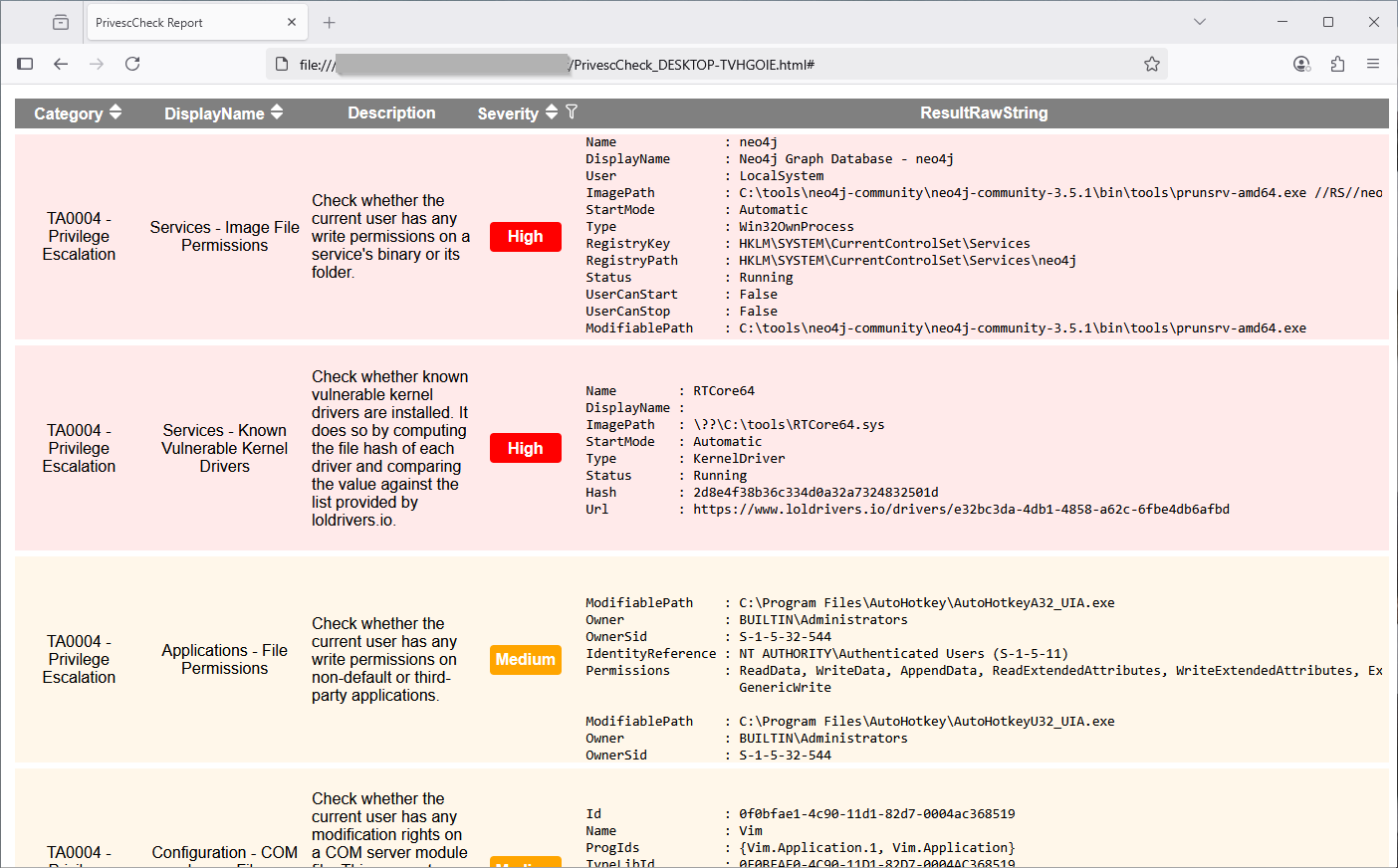Click the sidebar panel icon below the tab strip
The image size is (1398, 868).
(25, 63)
